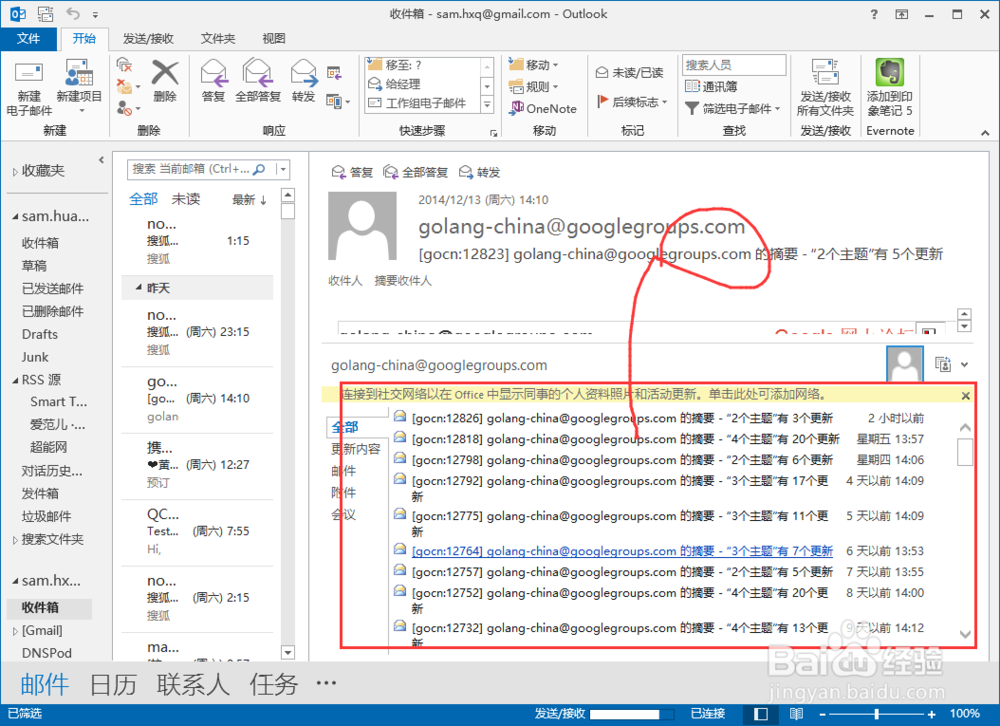Collapse the People pane via the arrow
Viewport: 1000px width, 726px height.
[964, 365]
